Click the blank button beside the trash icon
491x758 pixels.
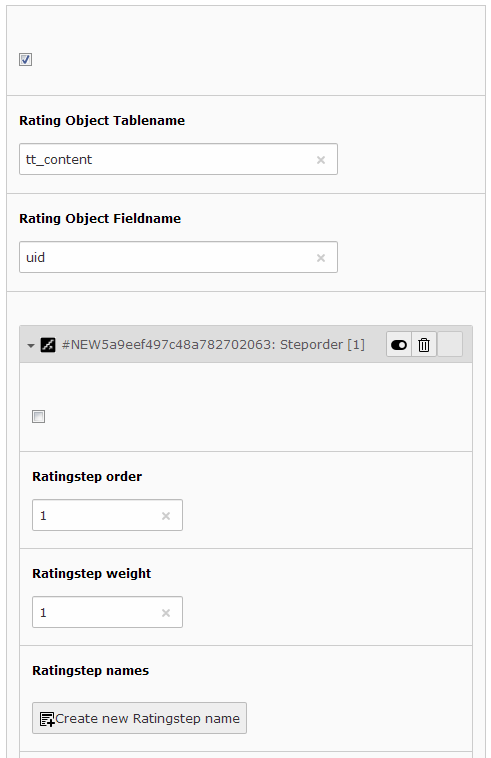449,345
